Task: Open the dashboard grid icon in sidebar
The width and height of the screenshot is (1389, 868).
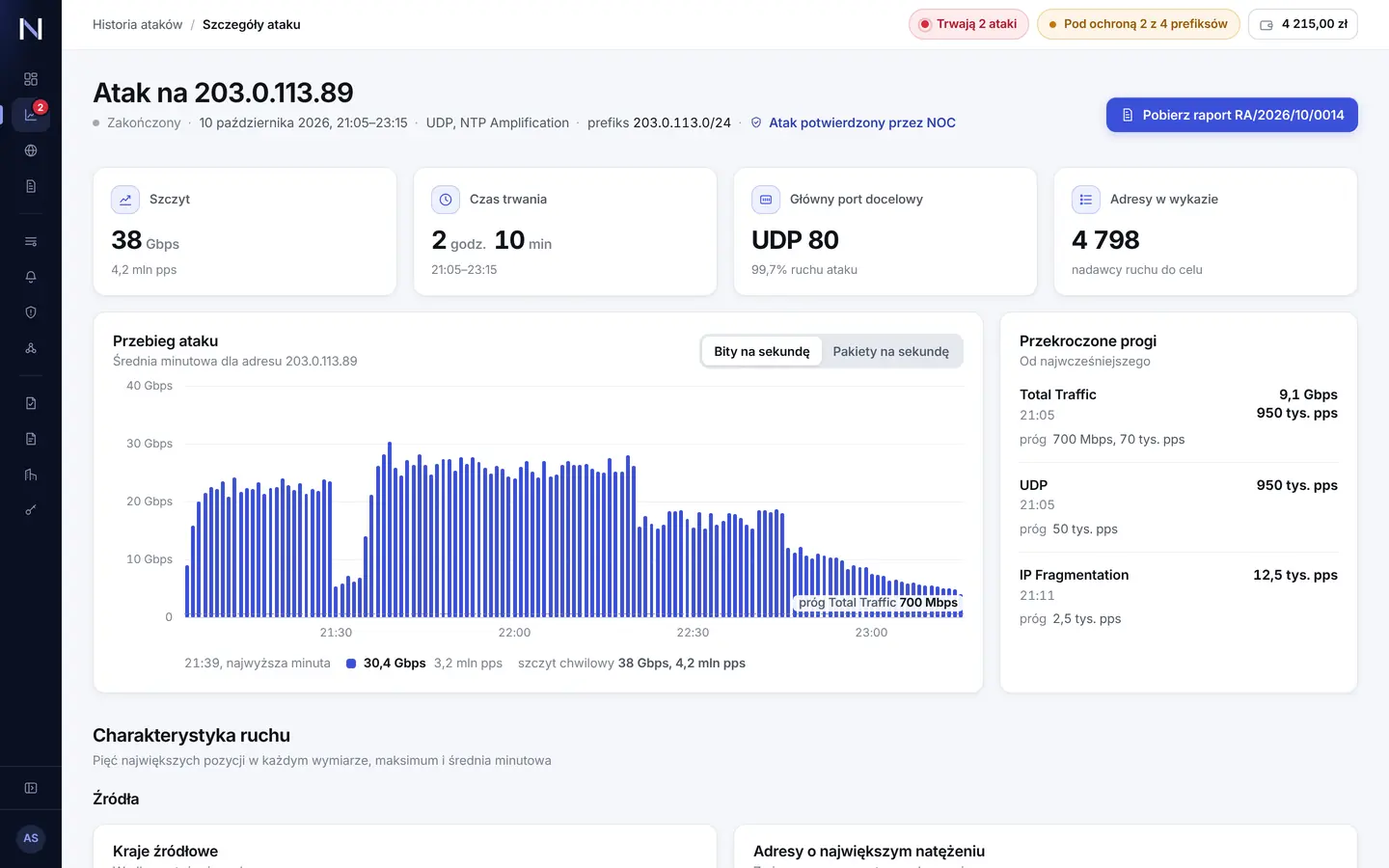Action: click(31, 79)
